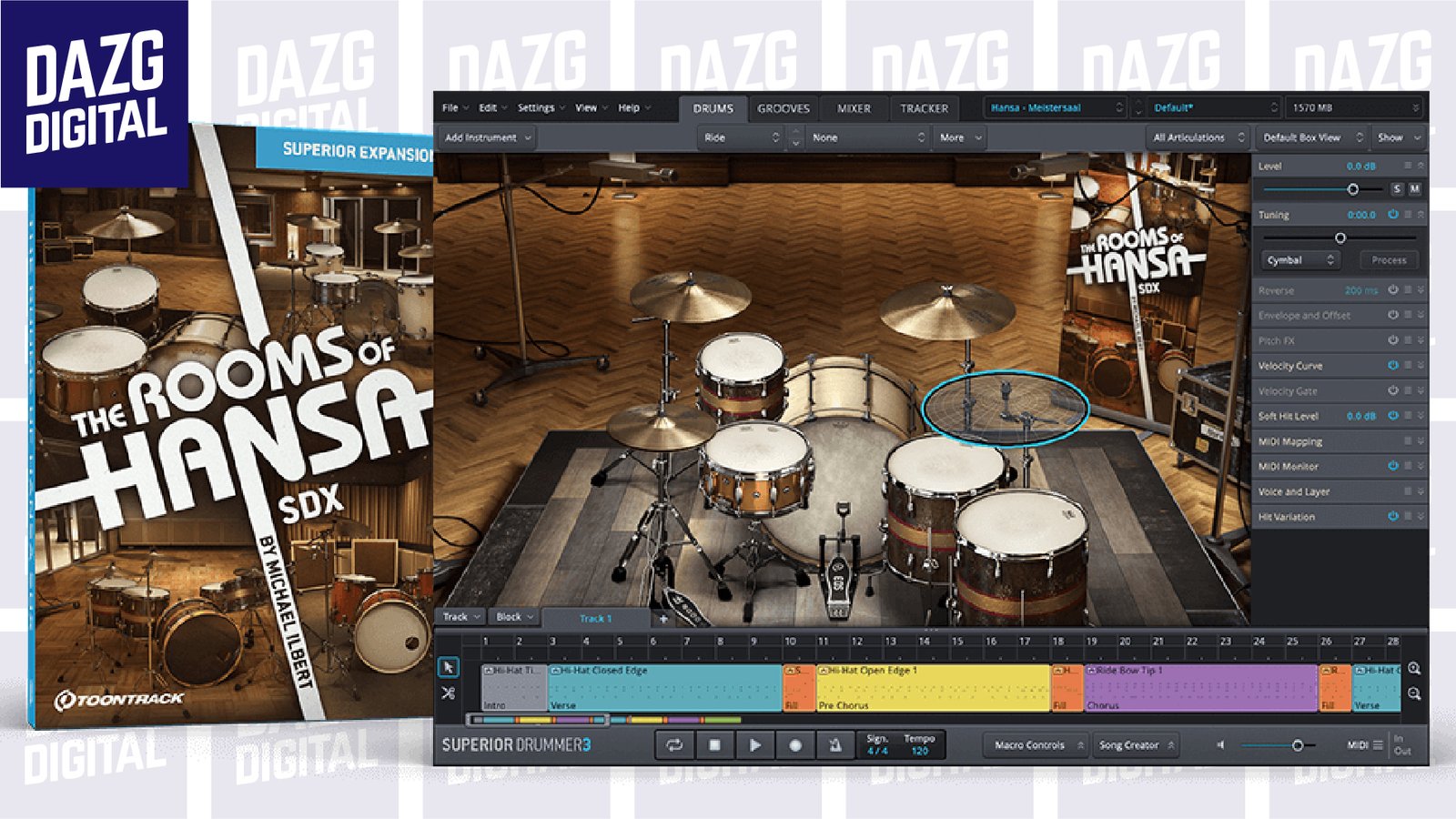The height and width of the screenshot is (819, 1456).
Task: Start recording with the record button
Action: [x=794, y=745]
